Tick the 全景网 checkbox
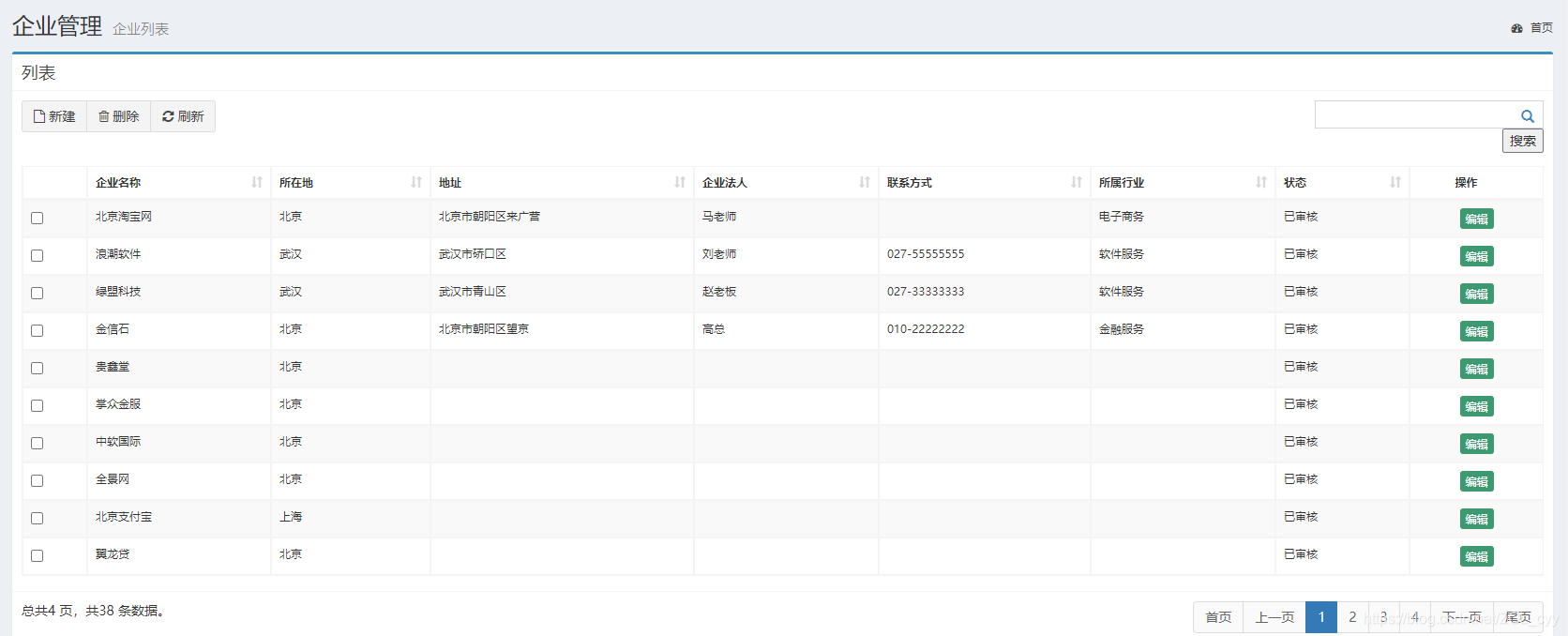This screenshot has height=636, width=1568. point(37,480)
